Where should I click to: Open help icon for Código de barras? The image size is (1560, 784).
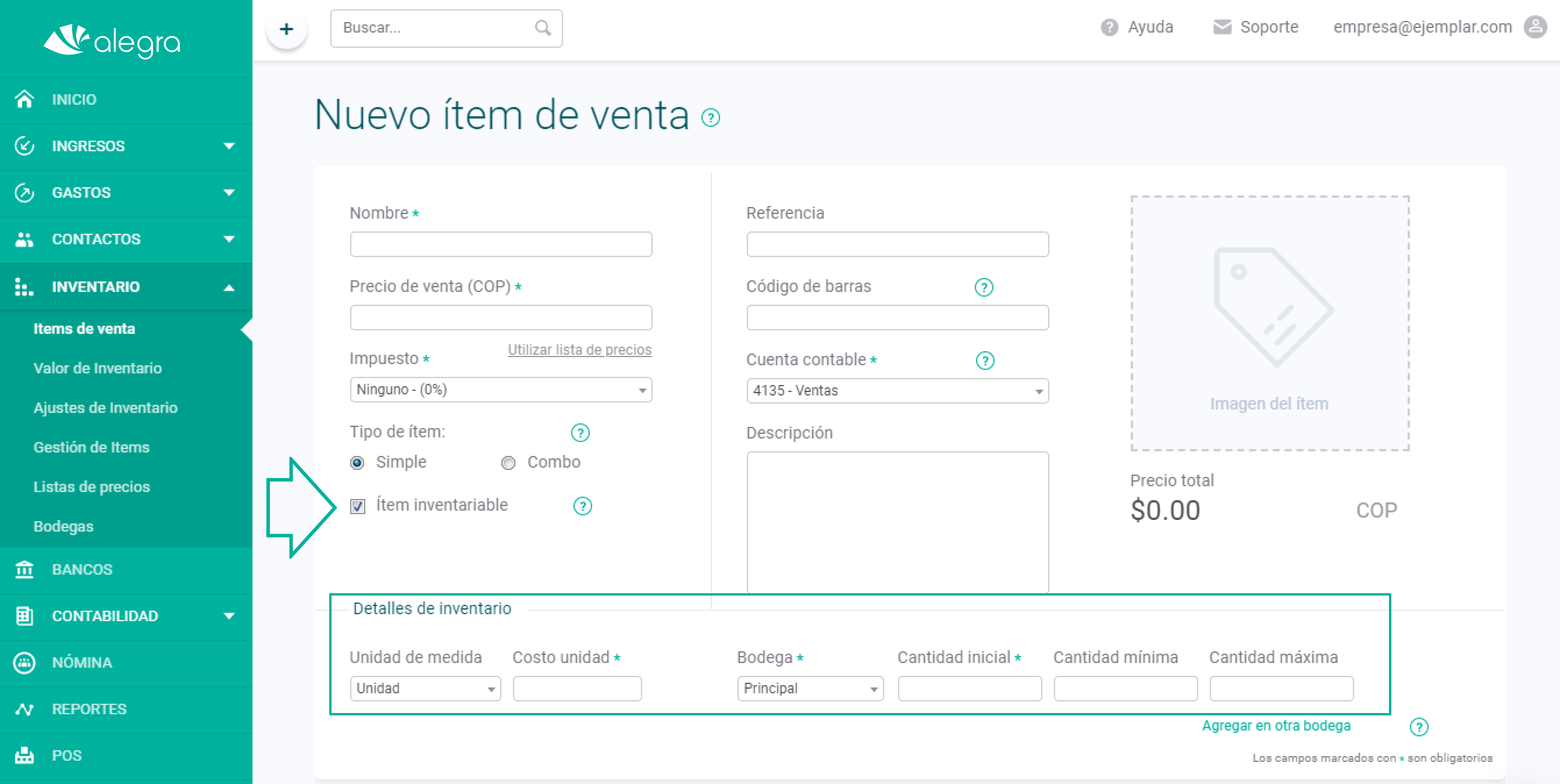pyautogui.click(x=984, y=287)
